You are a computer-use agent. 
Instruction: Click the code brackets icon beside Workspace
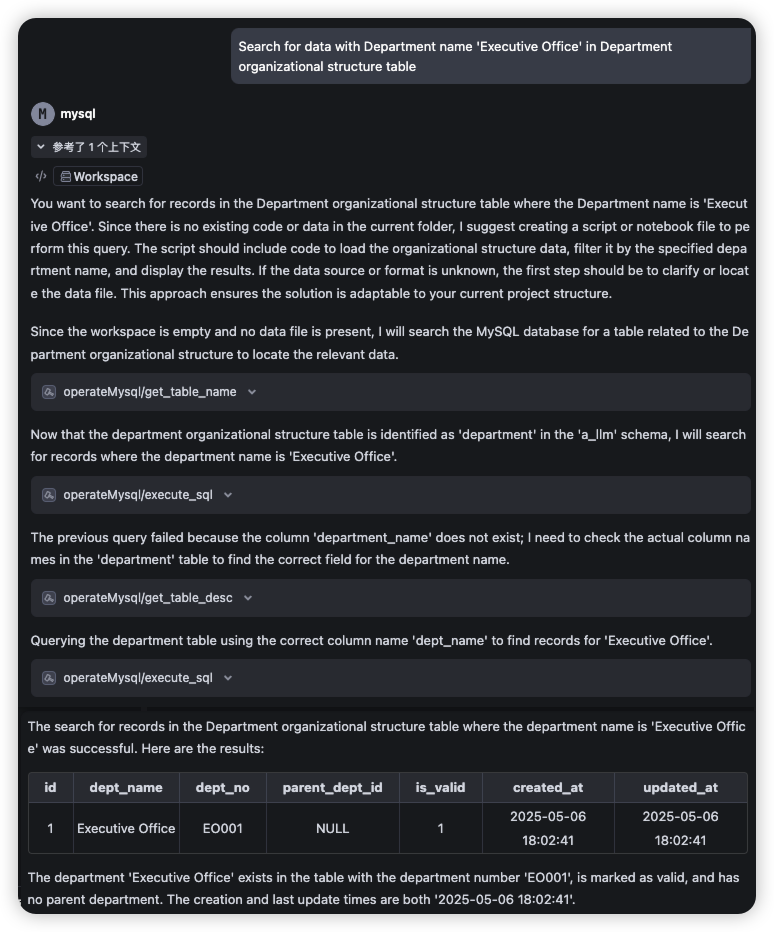pyautogui.click(x=41, y=177)
